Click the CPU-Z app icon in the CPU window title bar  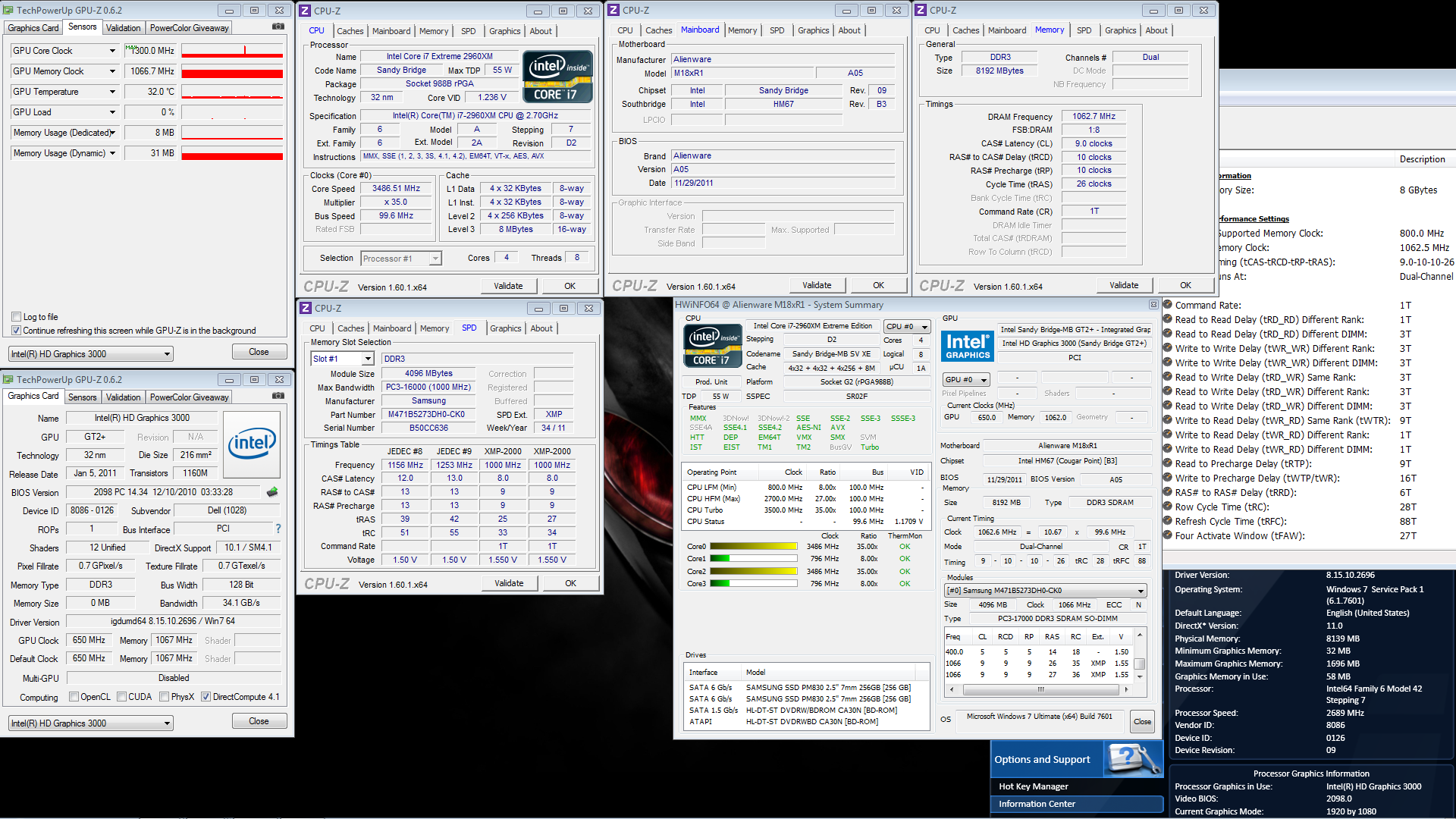[x=305, y=11]
